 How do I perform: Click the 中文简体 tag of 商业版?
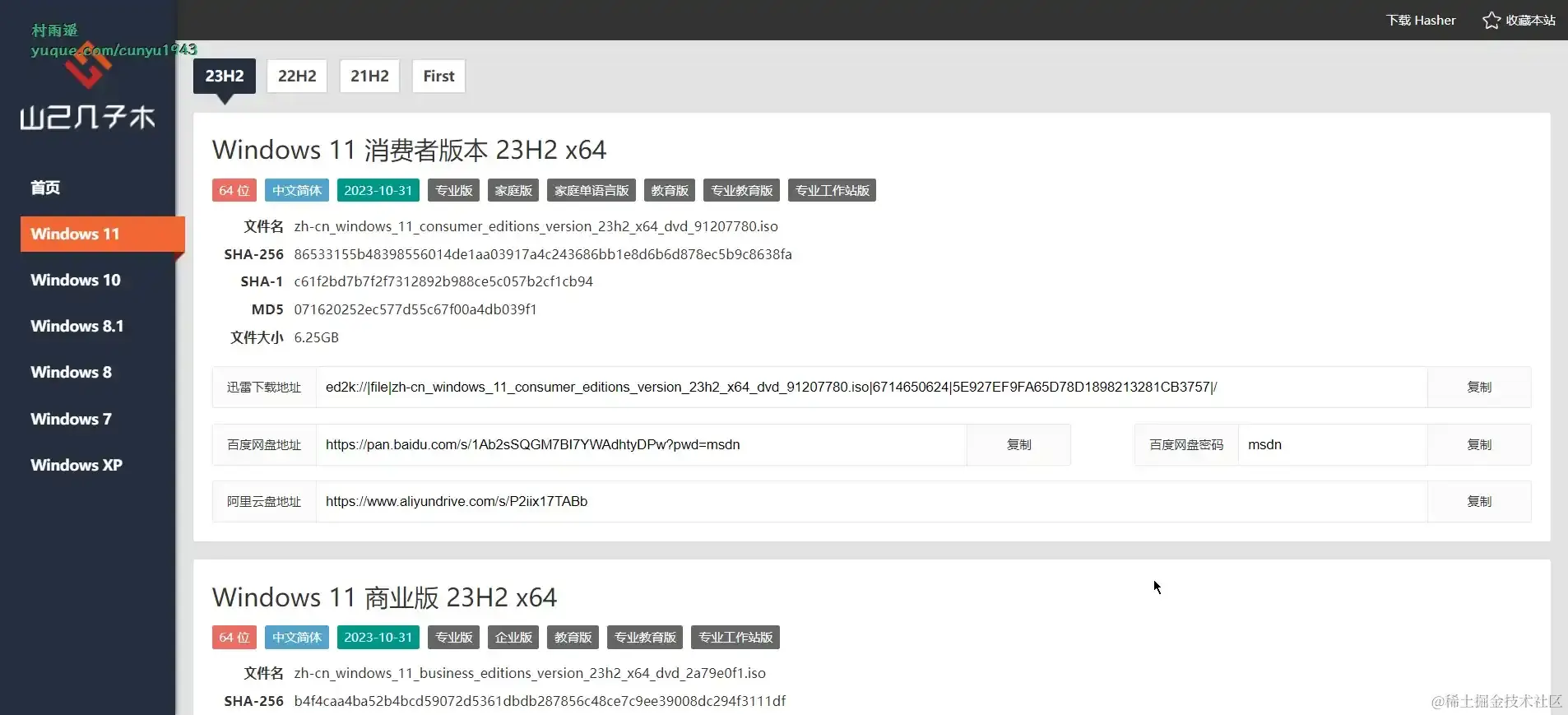[x=297, y=637]
